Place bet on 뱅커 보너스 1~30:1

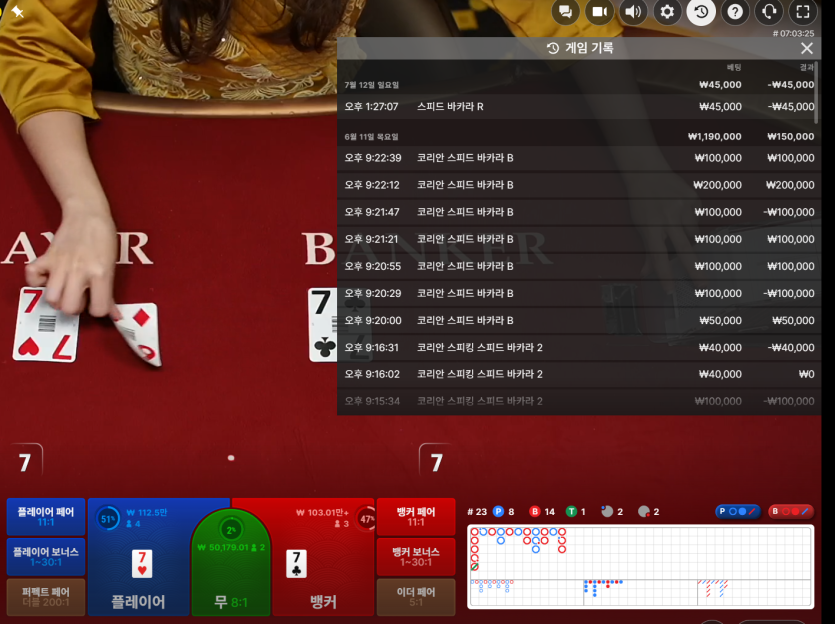pos(416,556)
